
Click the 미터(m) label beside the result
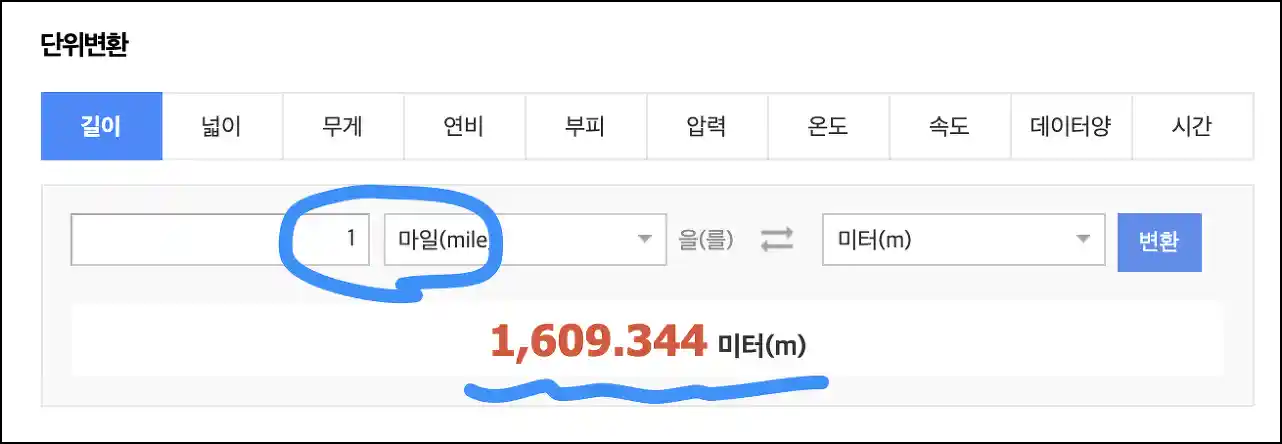point(762,346)
